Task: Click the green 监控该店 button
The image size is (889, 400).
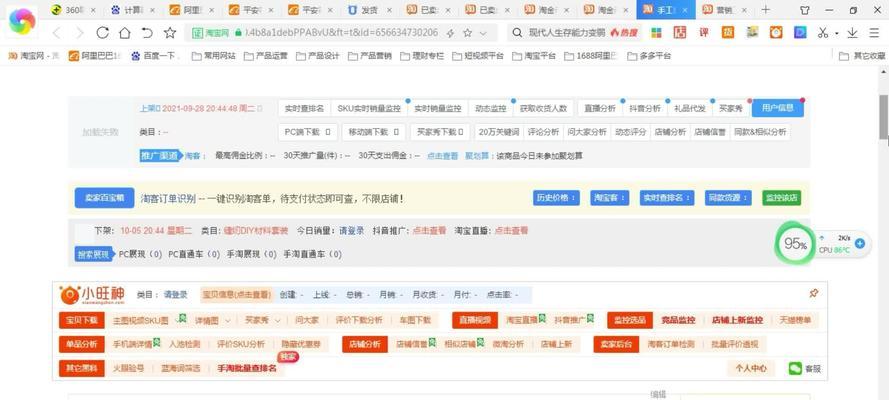Action: pos(781,198)
